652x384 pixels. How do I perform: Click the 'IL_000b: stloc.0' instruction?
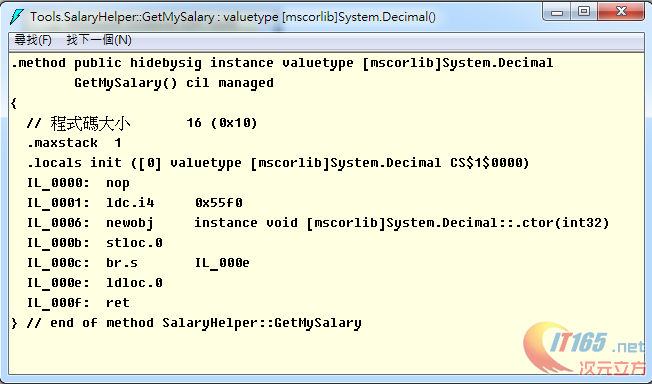point(95,243)
